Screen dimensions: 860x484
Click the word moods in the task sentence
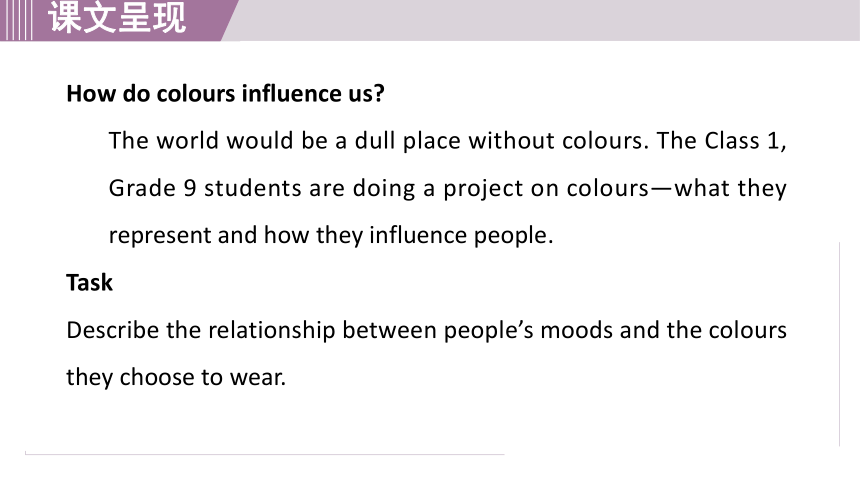[x=576, y=330]
